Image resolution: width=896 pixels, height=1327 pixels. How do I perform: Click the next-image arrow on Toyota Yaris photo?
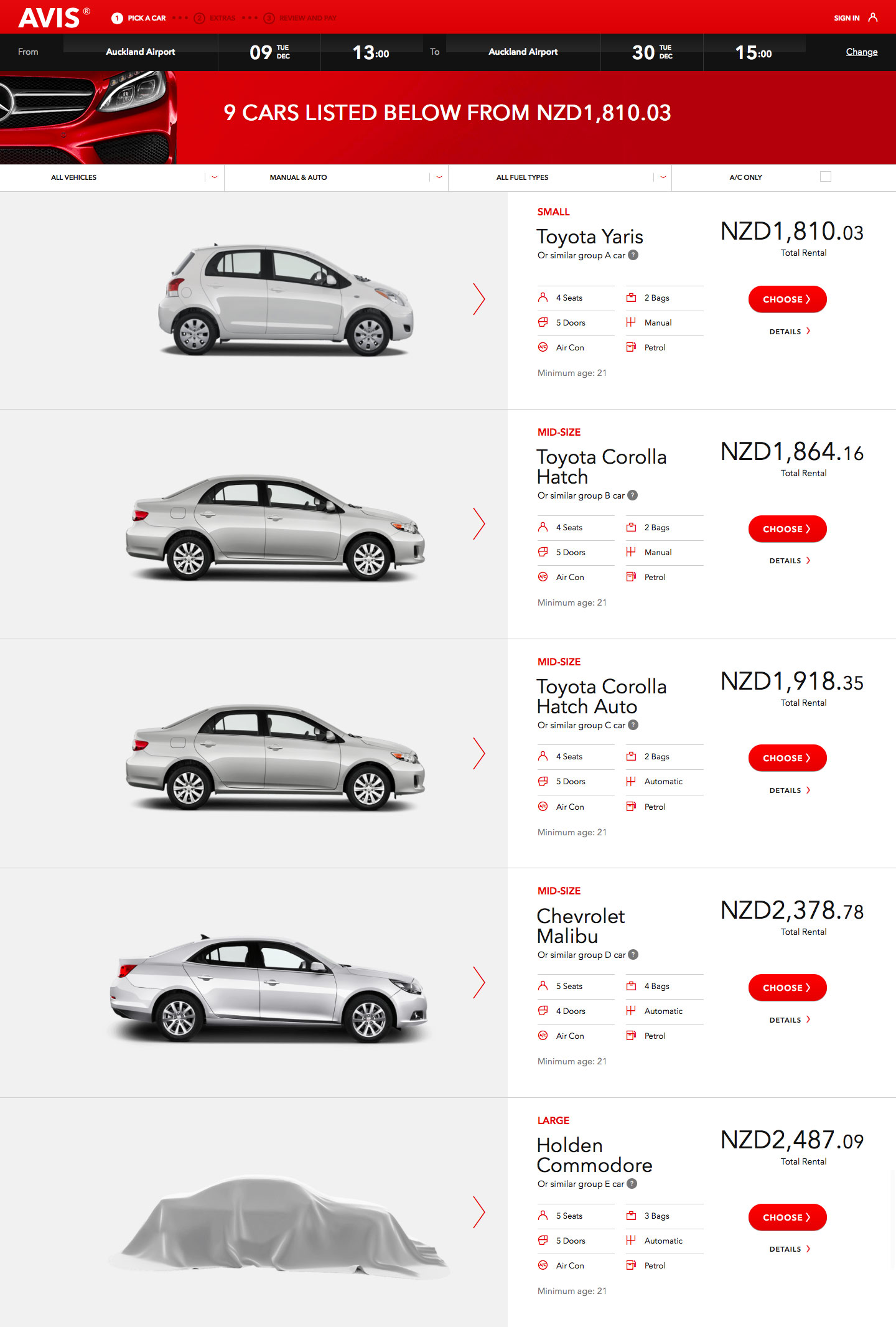[x=478, y=299]
